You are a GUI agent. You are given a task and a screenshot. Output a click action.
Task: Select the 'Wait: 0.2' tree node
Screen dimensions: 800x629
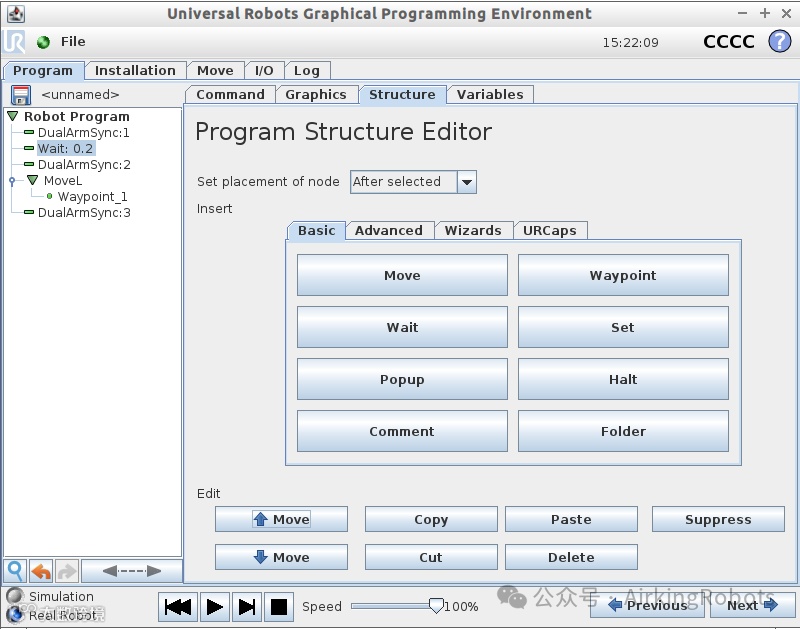point(65,148)
